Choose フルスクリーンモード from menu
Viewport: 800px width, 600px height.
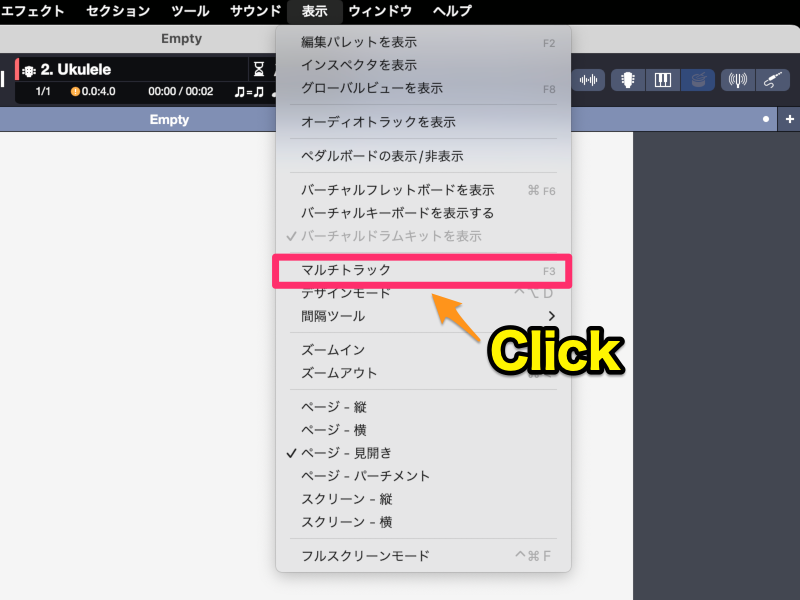coord(365,556)
